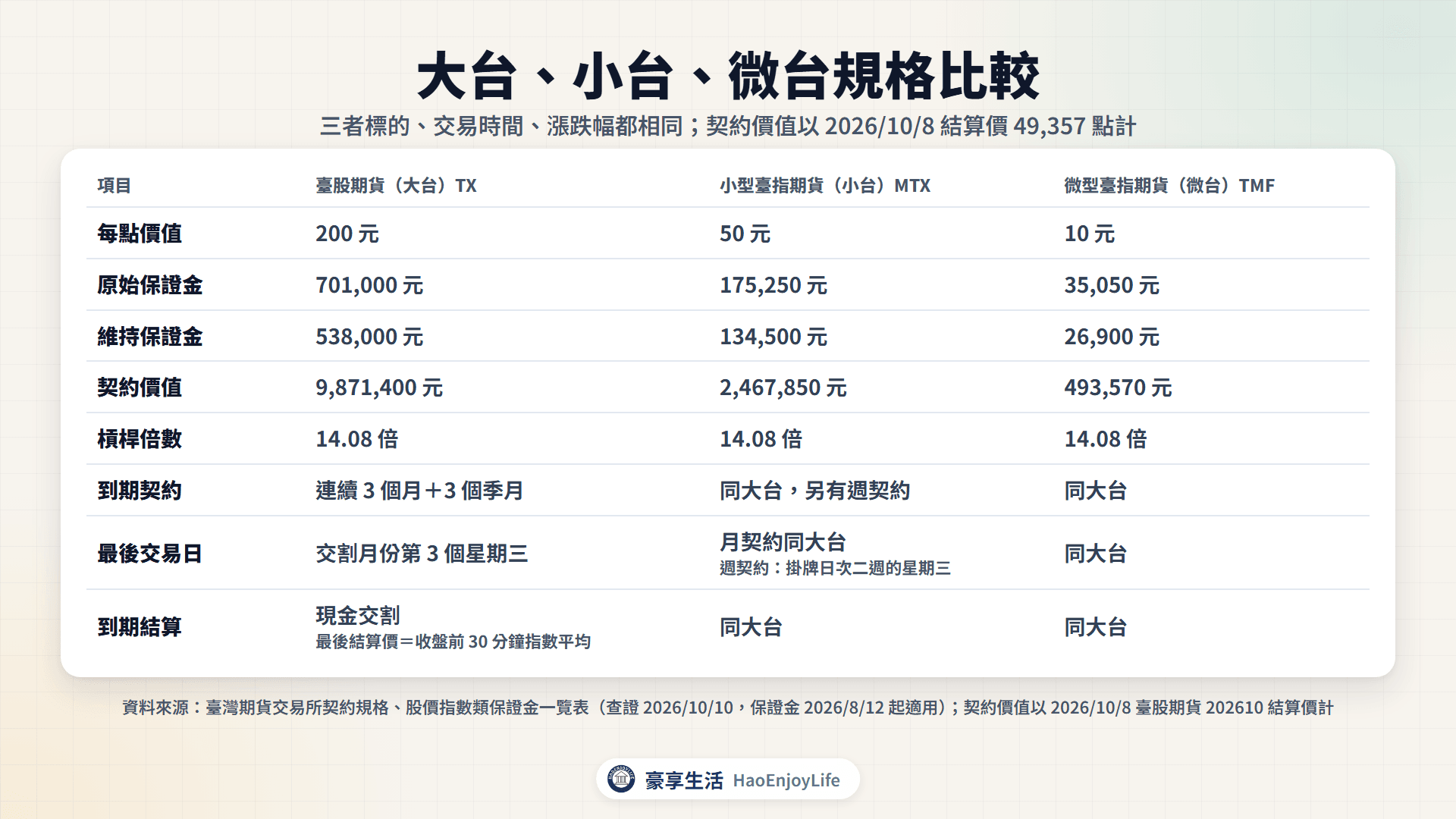
Task: Click the HaoEnjoyLife round logo icon
Action: click(621, 779)
